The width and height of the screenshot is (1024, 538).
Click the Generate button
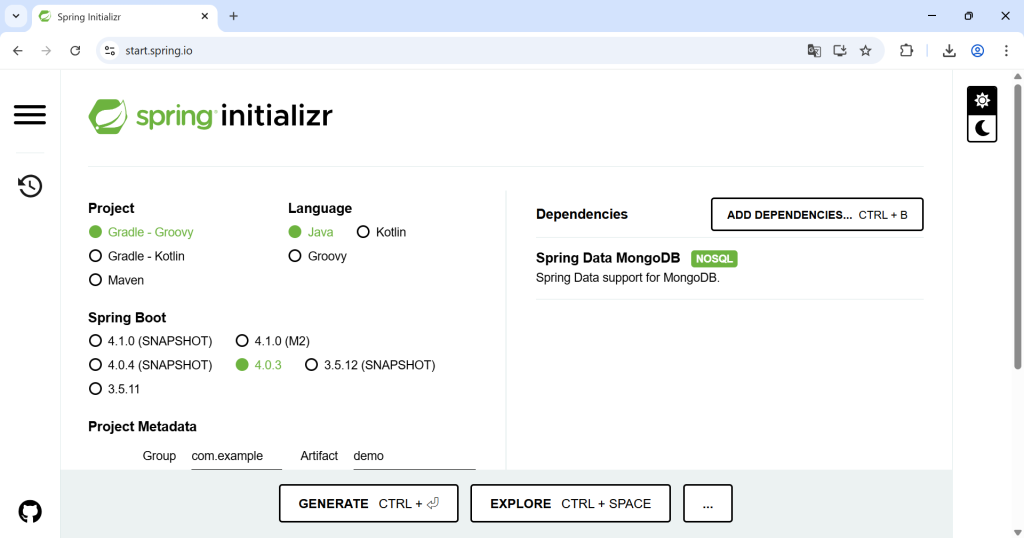tap(368, 504)
